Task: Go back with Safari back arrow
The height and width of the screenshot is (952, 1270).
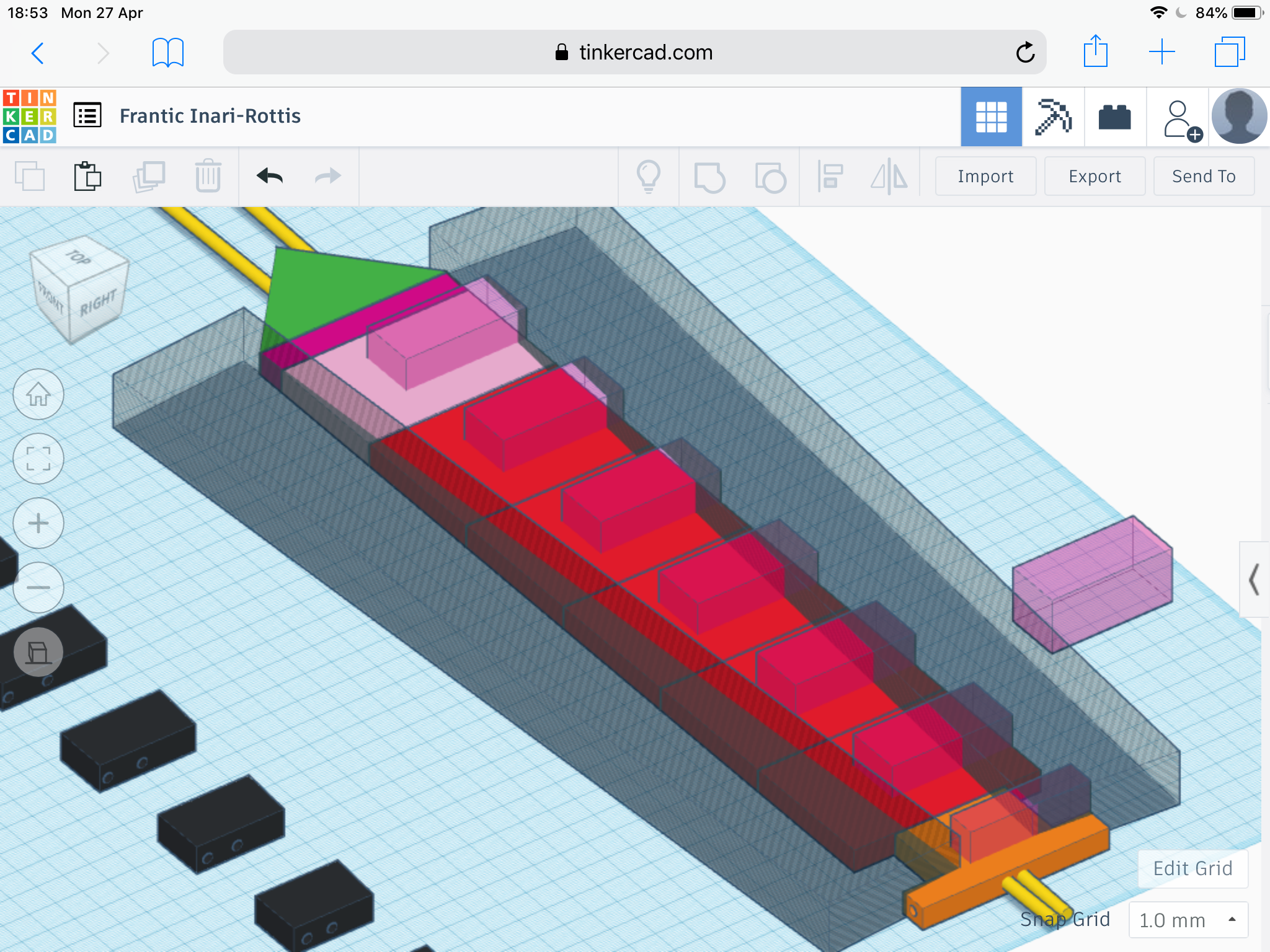Action: (38, 53)
